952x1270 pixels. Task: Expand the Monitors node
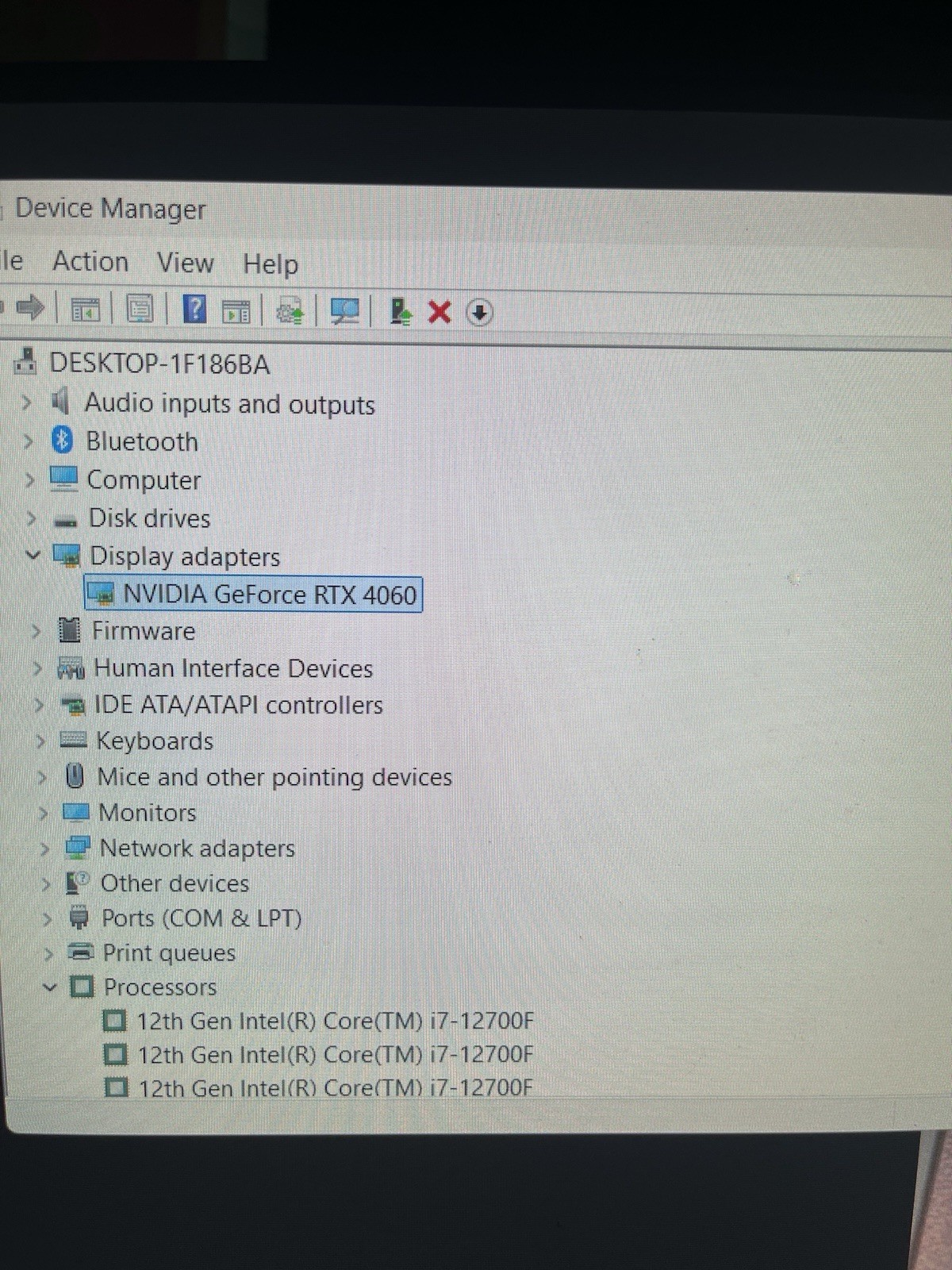44,813
